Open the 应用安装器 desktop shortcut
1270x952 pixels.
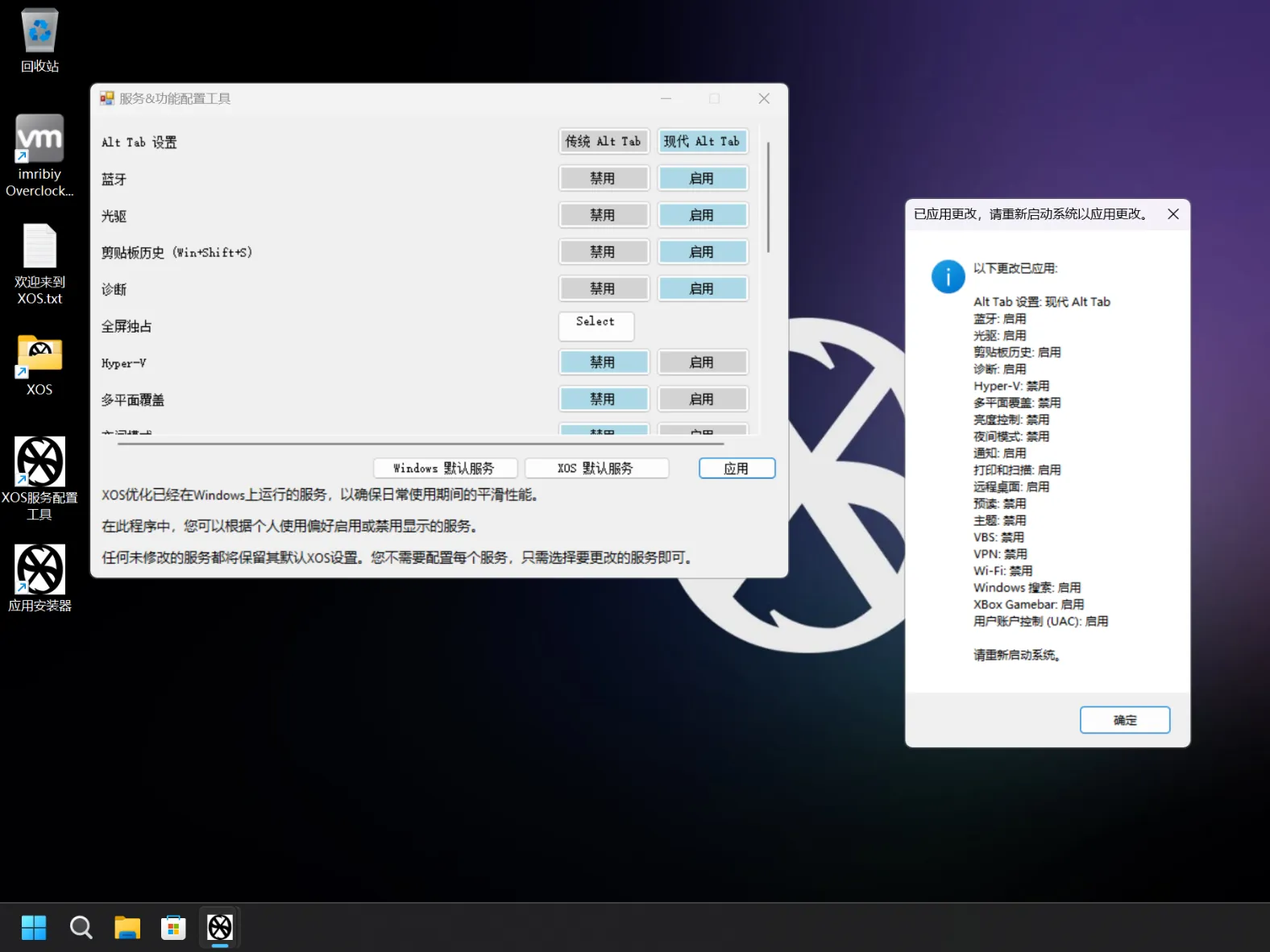39,578
